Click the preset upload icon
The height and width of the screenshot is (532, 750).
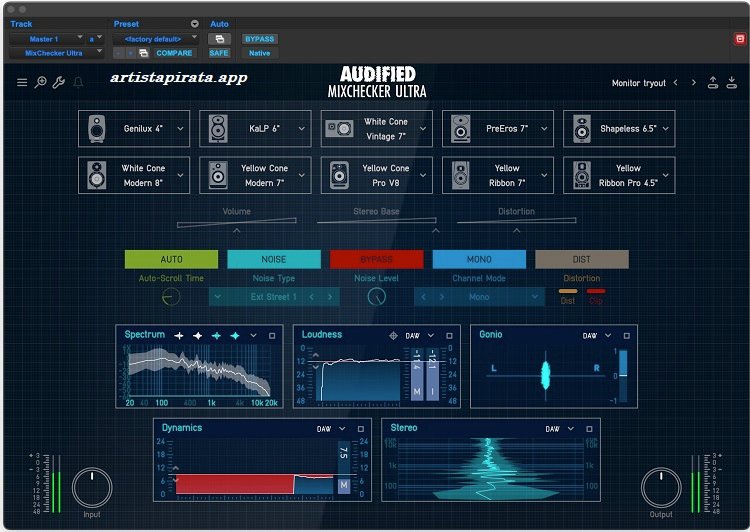point(713,83)
